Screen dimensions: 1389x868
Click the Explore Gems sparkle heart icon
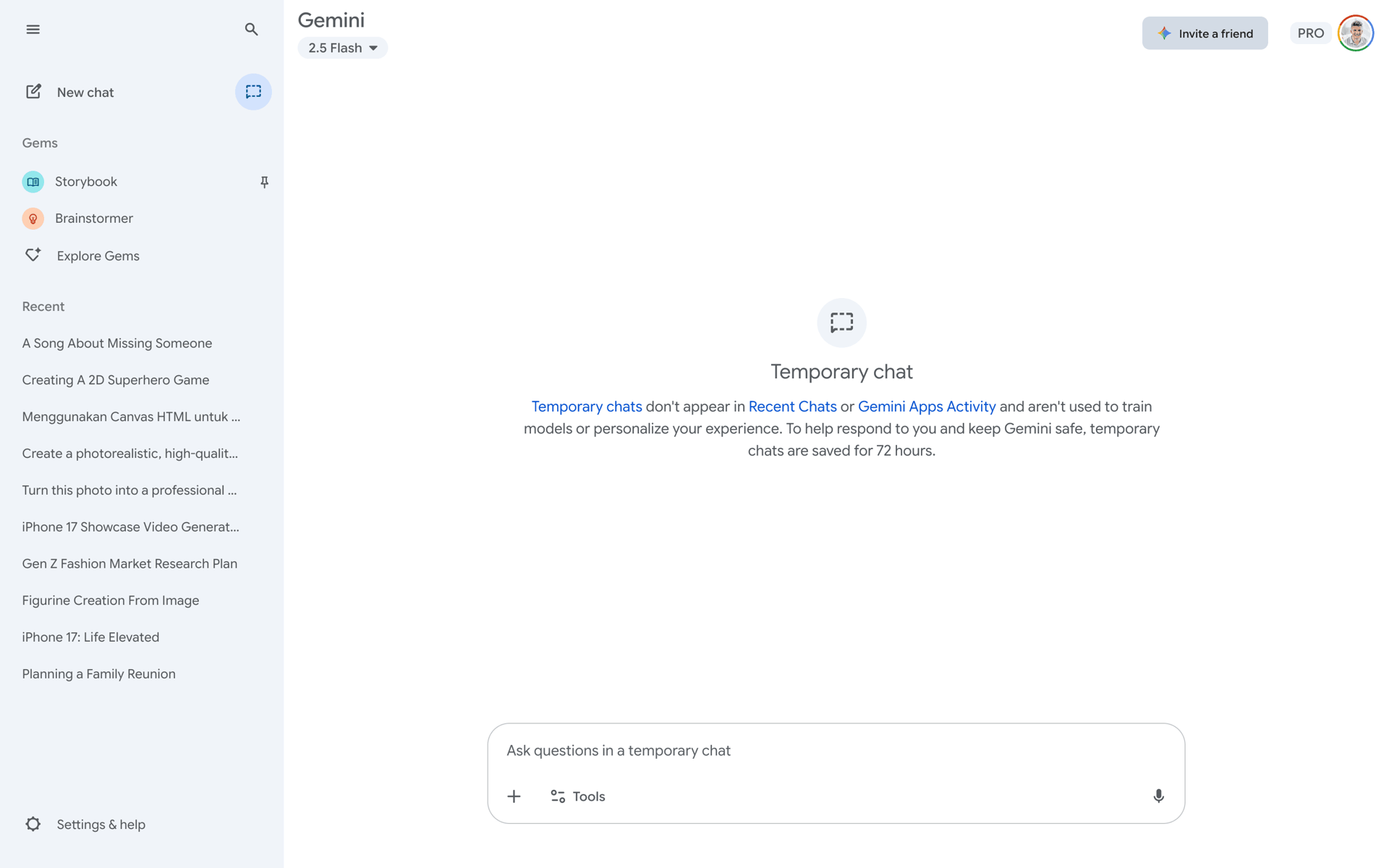tap(33, 255)
